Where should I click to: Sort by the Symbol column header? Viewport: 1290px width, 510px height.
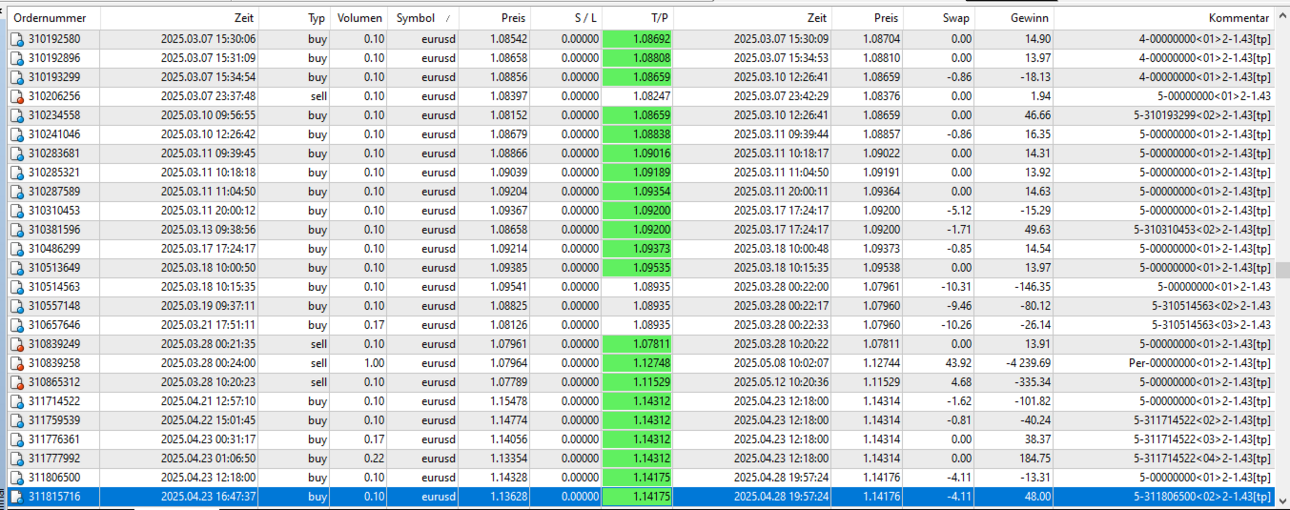pyautogui.click(x=423, y=18)
